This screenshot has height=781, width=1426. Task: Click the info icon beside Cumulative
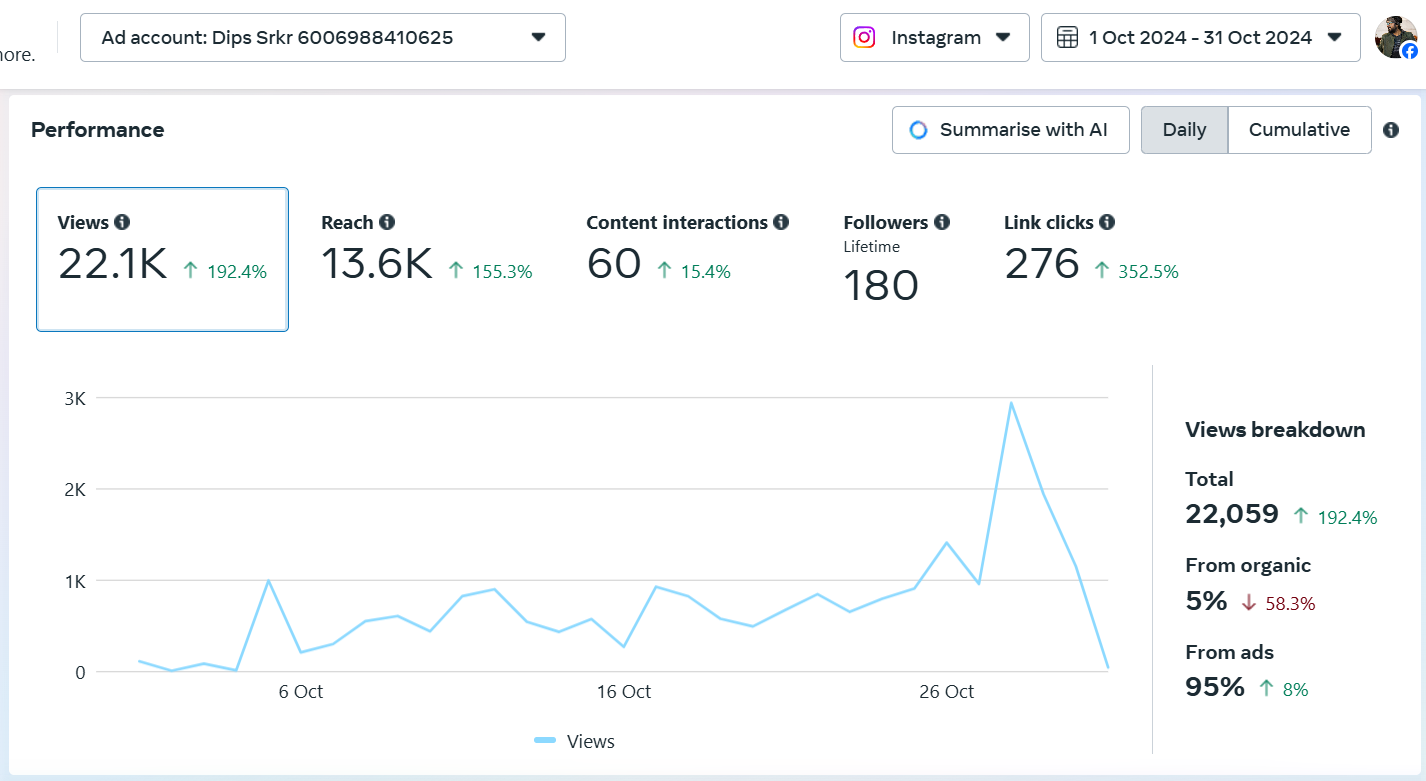1391,130
